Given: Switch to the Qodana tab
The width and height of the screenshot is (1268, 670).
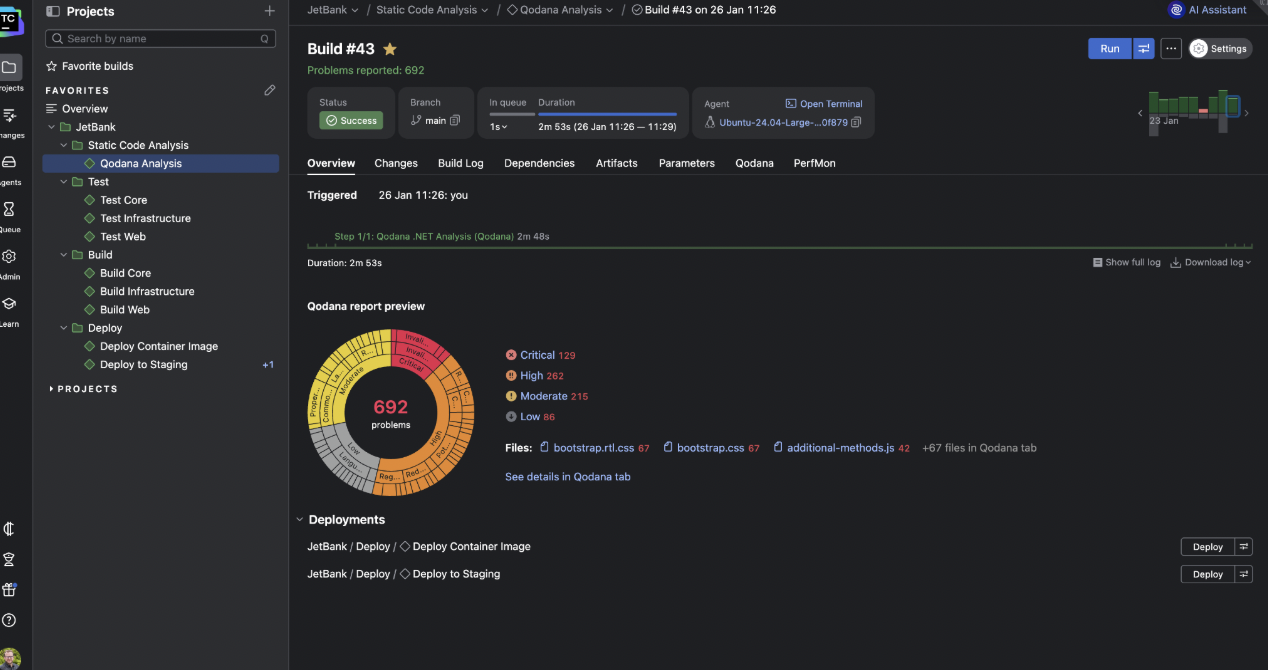Looking at the screenshot, I should [754, 163].
